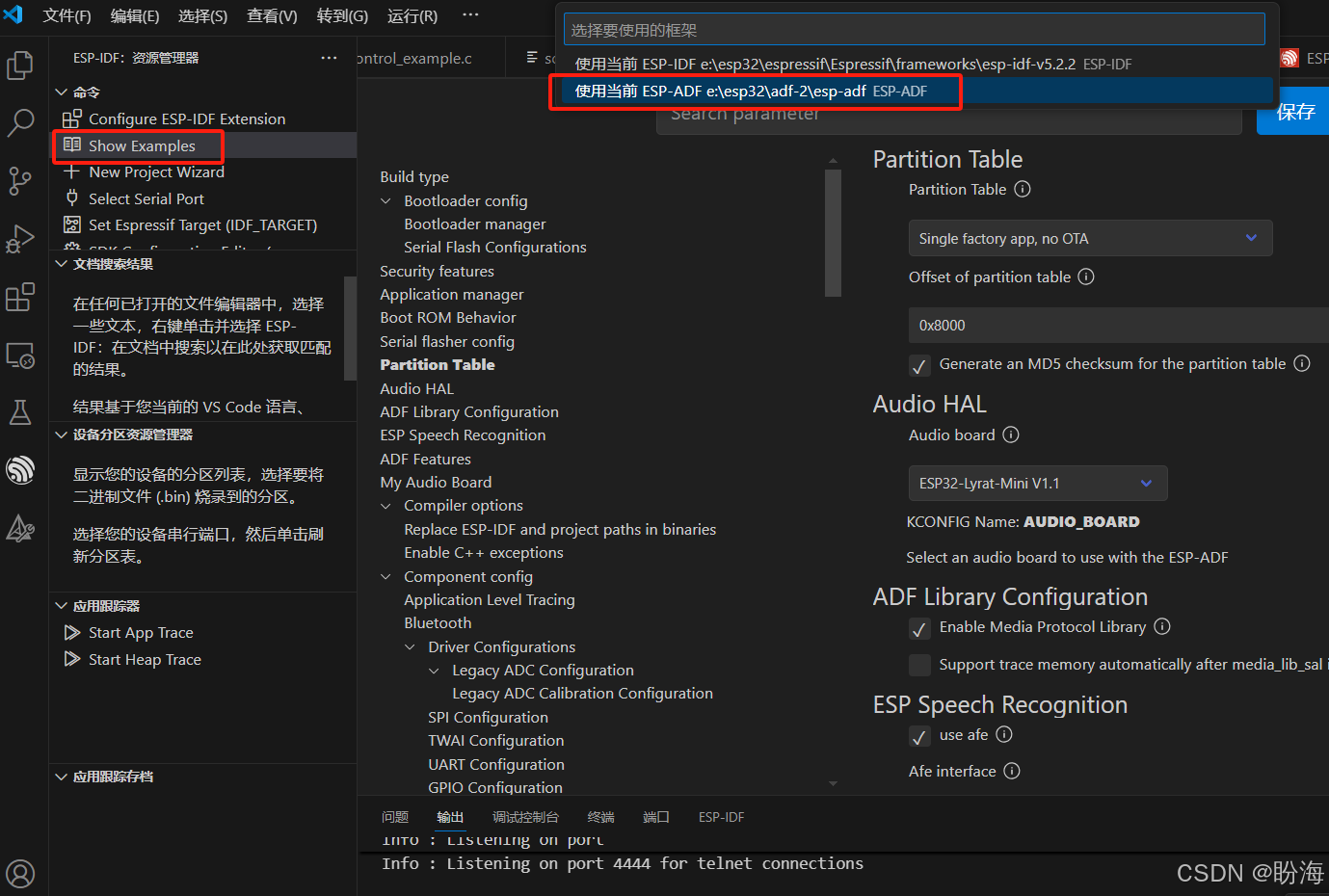Click the Set Espressif Target chip icon

71,224
